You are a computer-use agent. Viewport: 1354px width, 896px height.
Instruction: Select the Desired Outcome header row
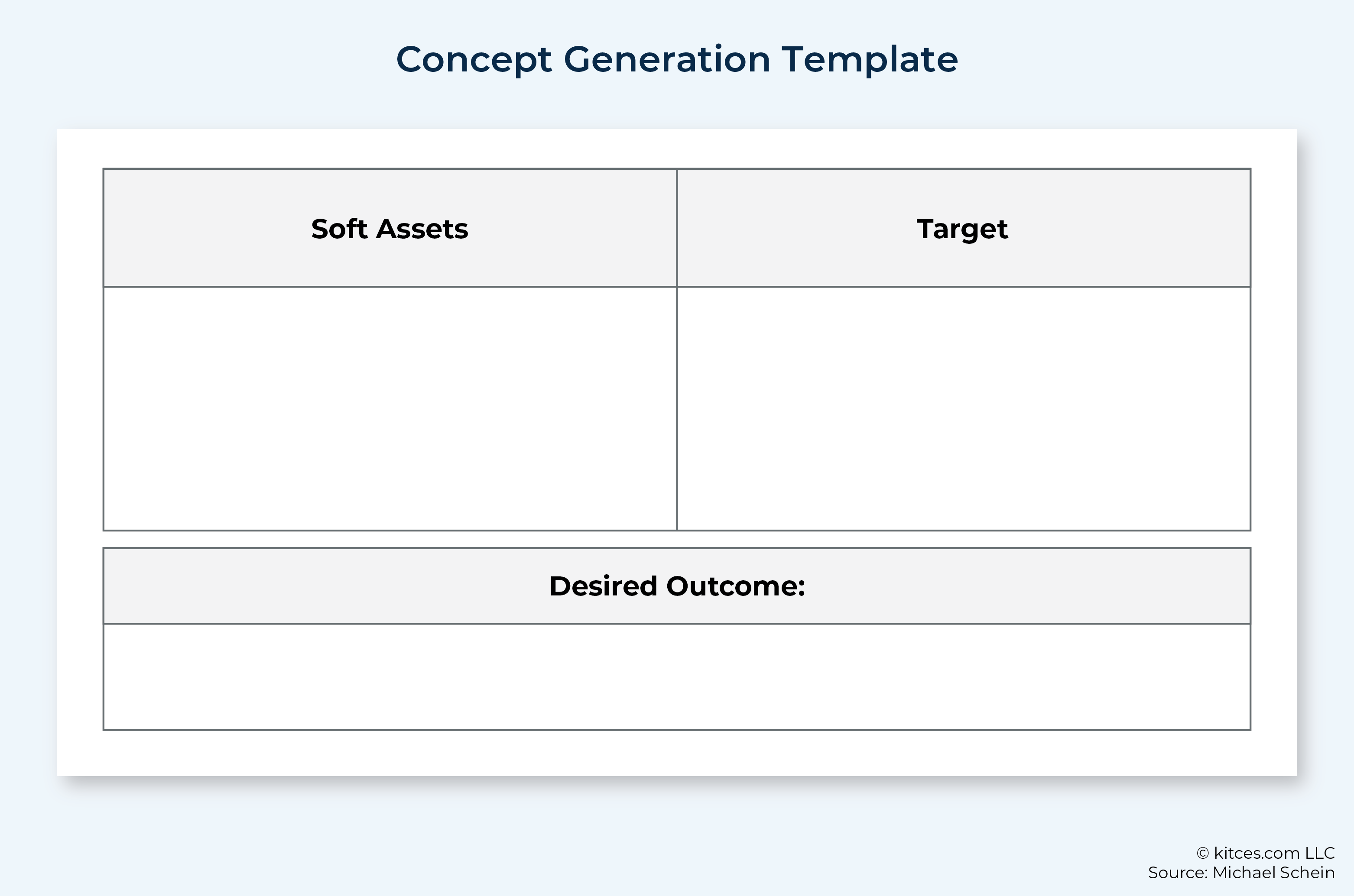click(677, 586)
